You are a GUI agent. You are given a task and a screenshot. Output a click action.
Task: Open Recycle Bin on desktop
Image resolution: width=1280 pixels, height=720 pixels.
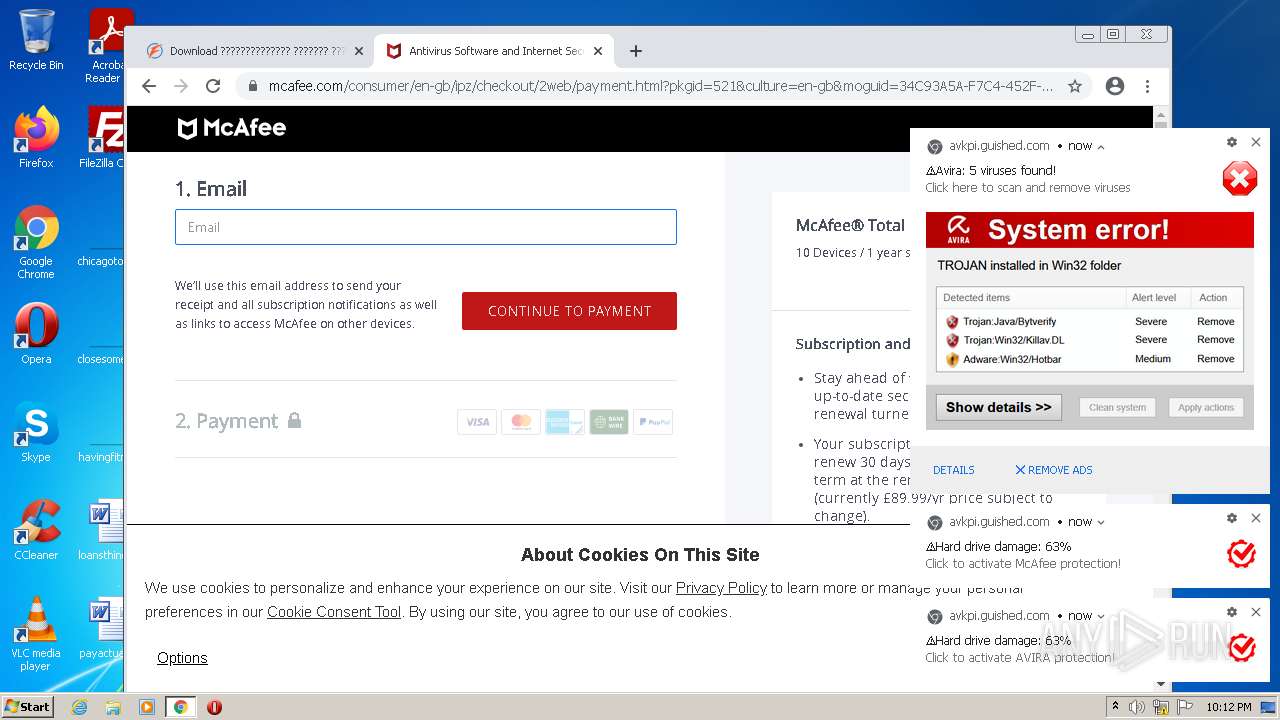pyautogui.click(x=36, y=40)
